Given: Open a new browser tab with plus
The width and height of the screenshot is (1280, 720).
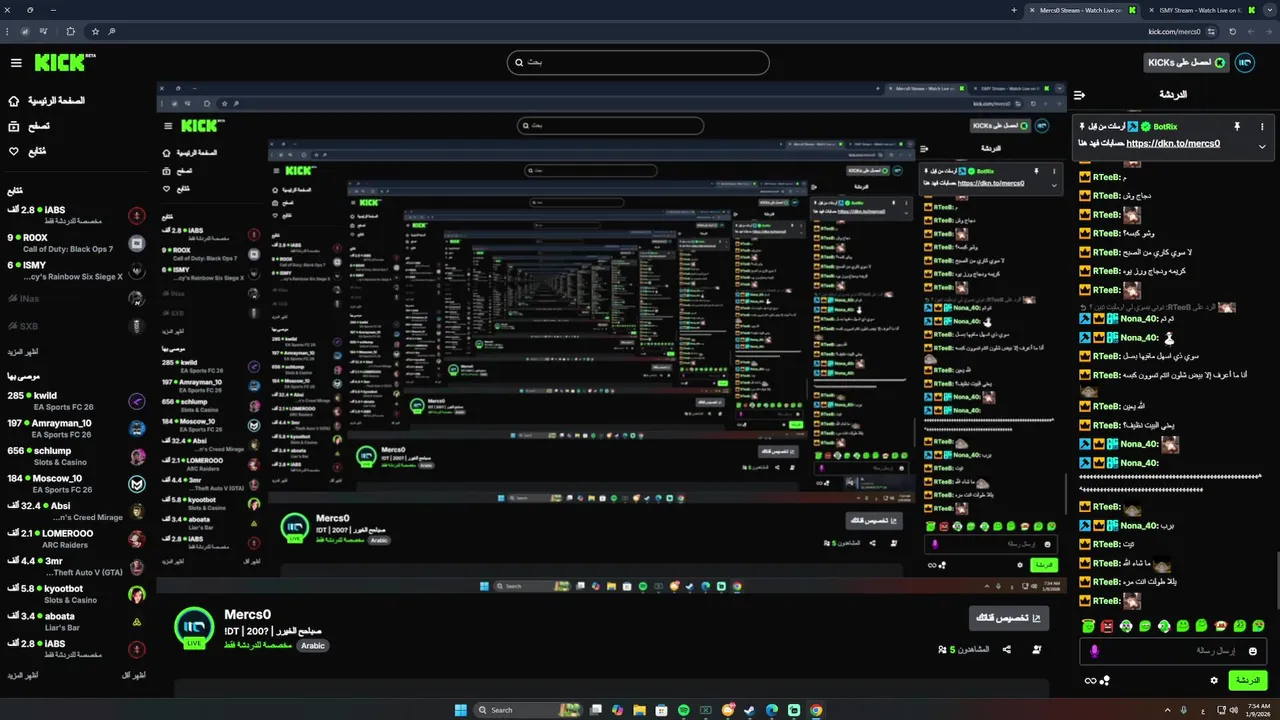Looking at the screenshot, I should coord(1014,10).
